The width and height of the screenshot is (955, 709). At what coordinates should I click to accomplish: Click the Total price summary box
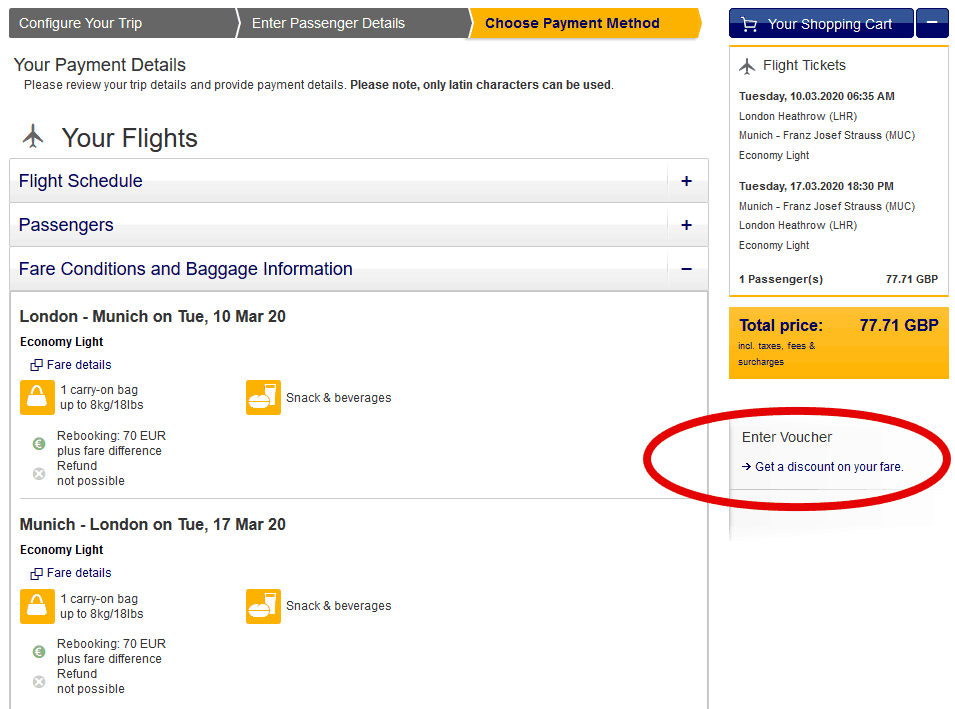pyautogui.click(x=836, y=345)
